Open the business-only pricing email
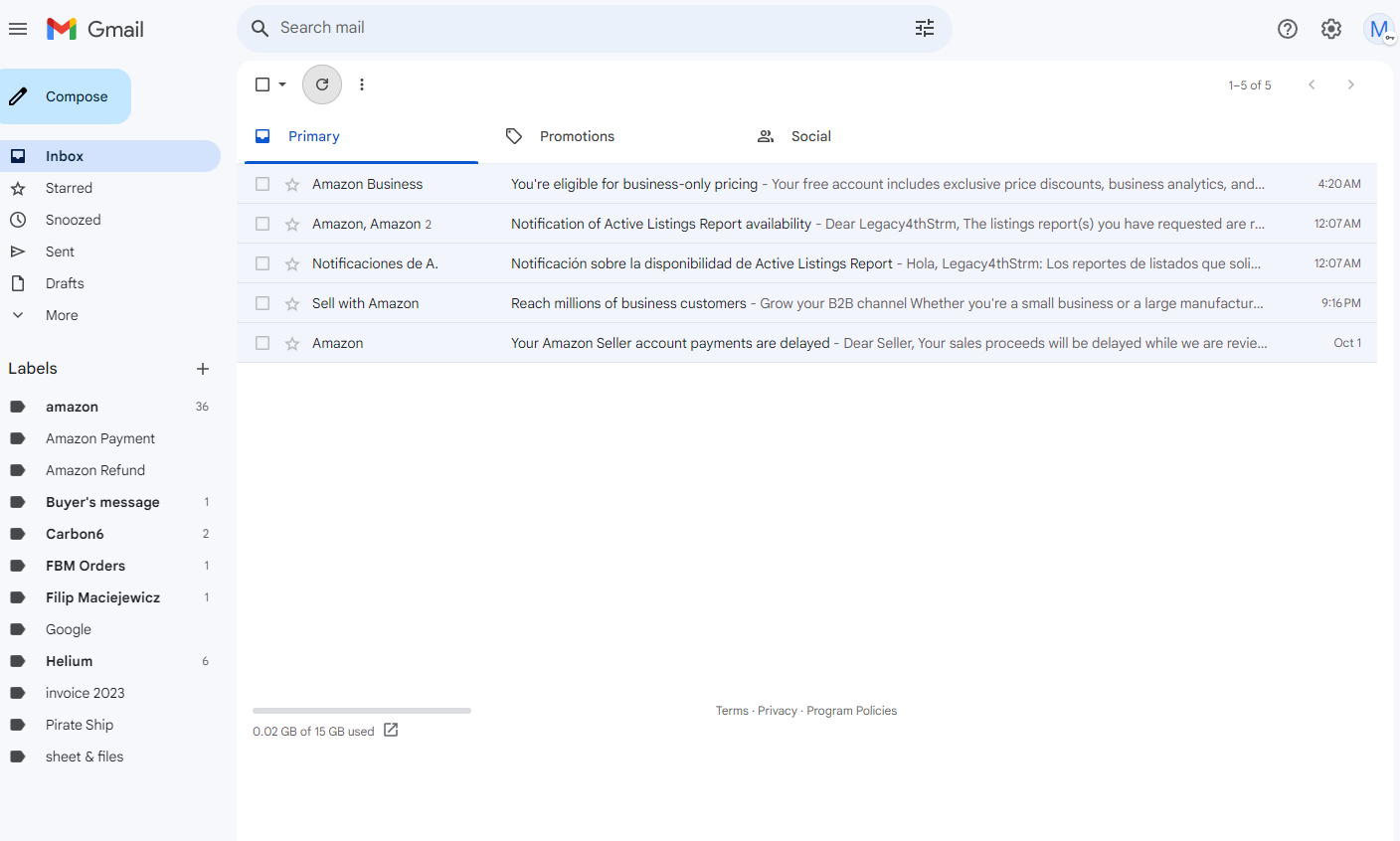The height and width of the screenshot is (841, 1400). click(807, 184)
